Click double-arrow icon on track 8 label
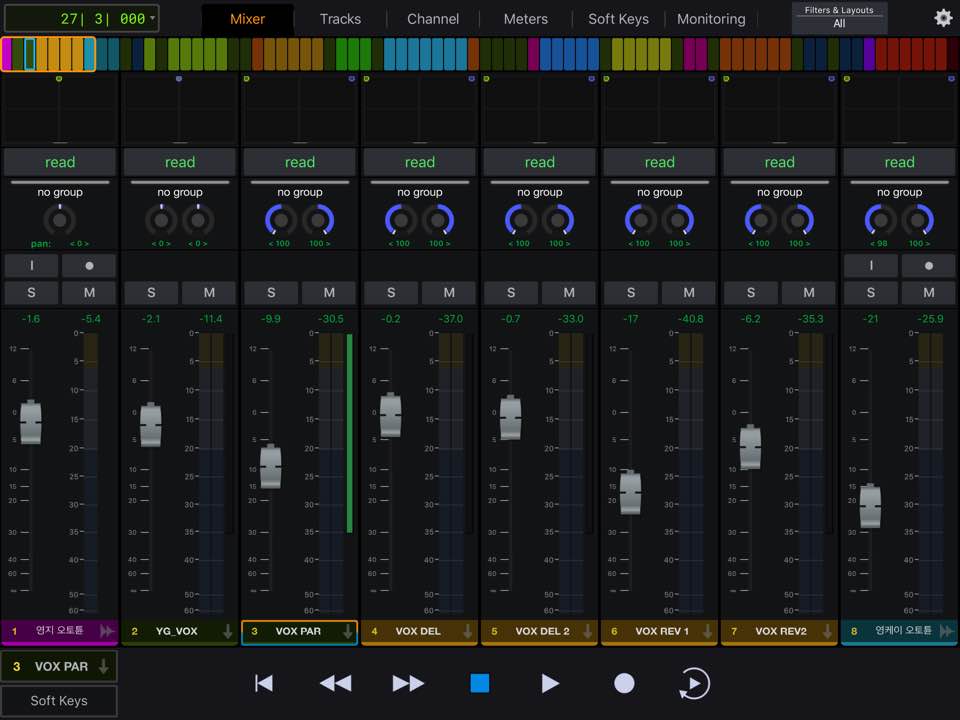The width and height of the screenshot is (960, 720). pos(947,631)
